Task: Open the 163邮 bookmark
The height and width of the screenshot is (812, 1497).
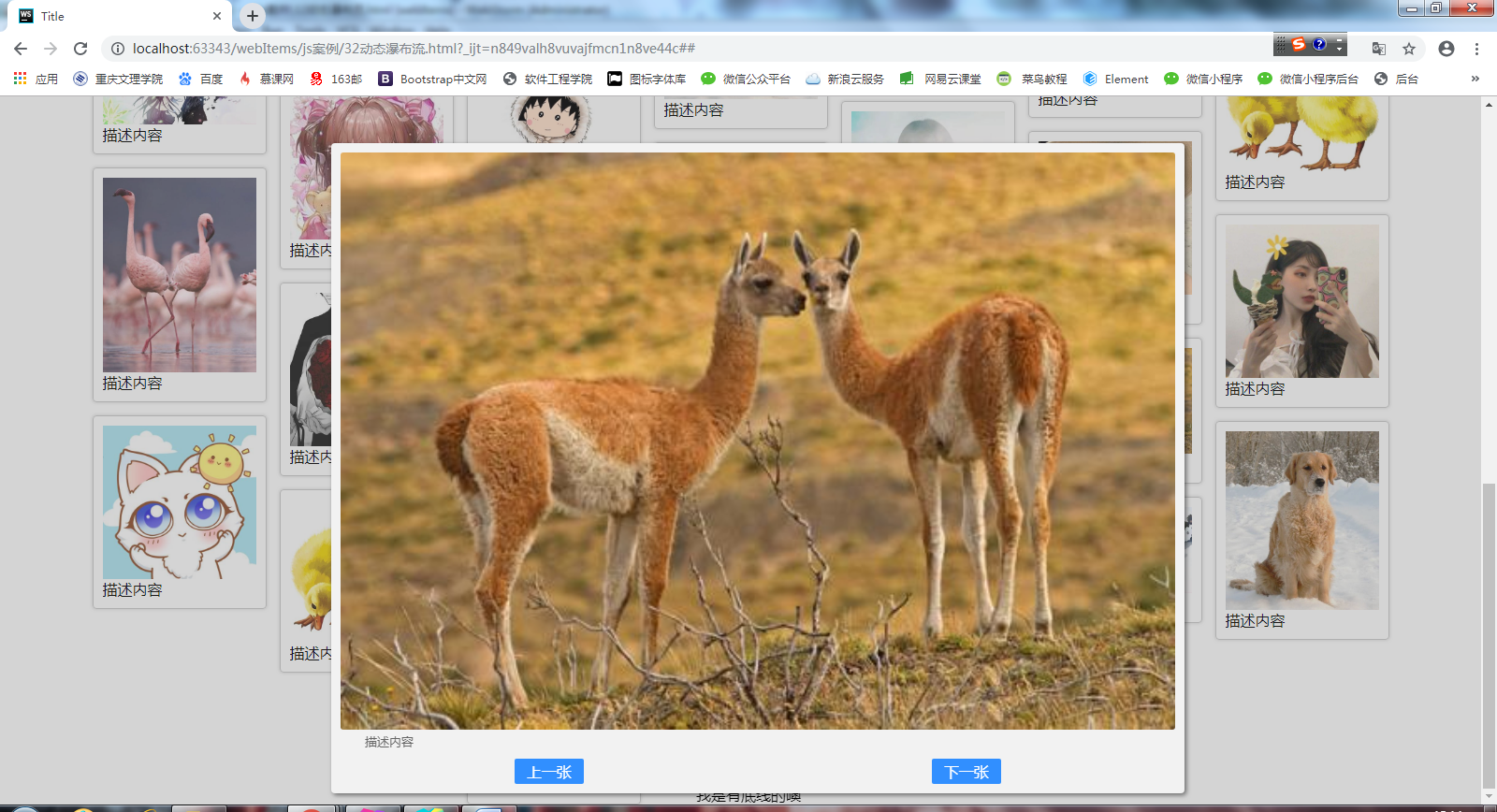Action: tap(336, 79)
